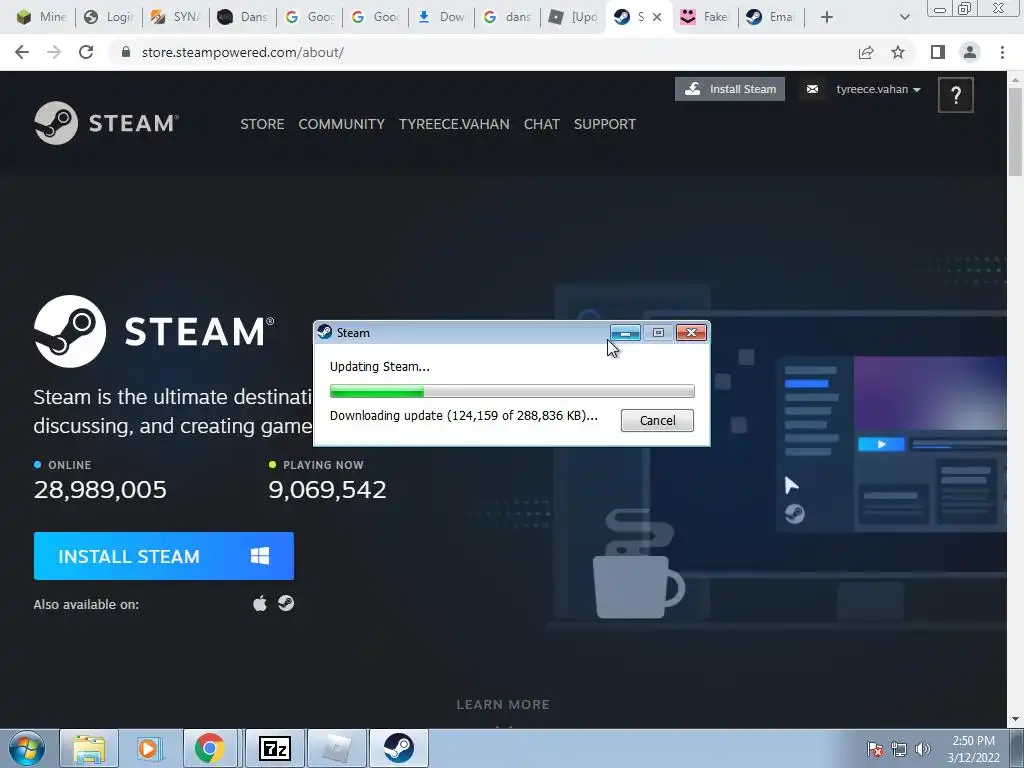Open a new tab with the plus icon
The width and height of the screenshot is (1024, 768).
pos(827,18)
